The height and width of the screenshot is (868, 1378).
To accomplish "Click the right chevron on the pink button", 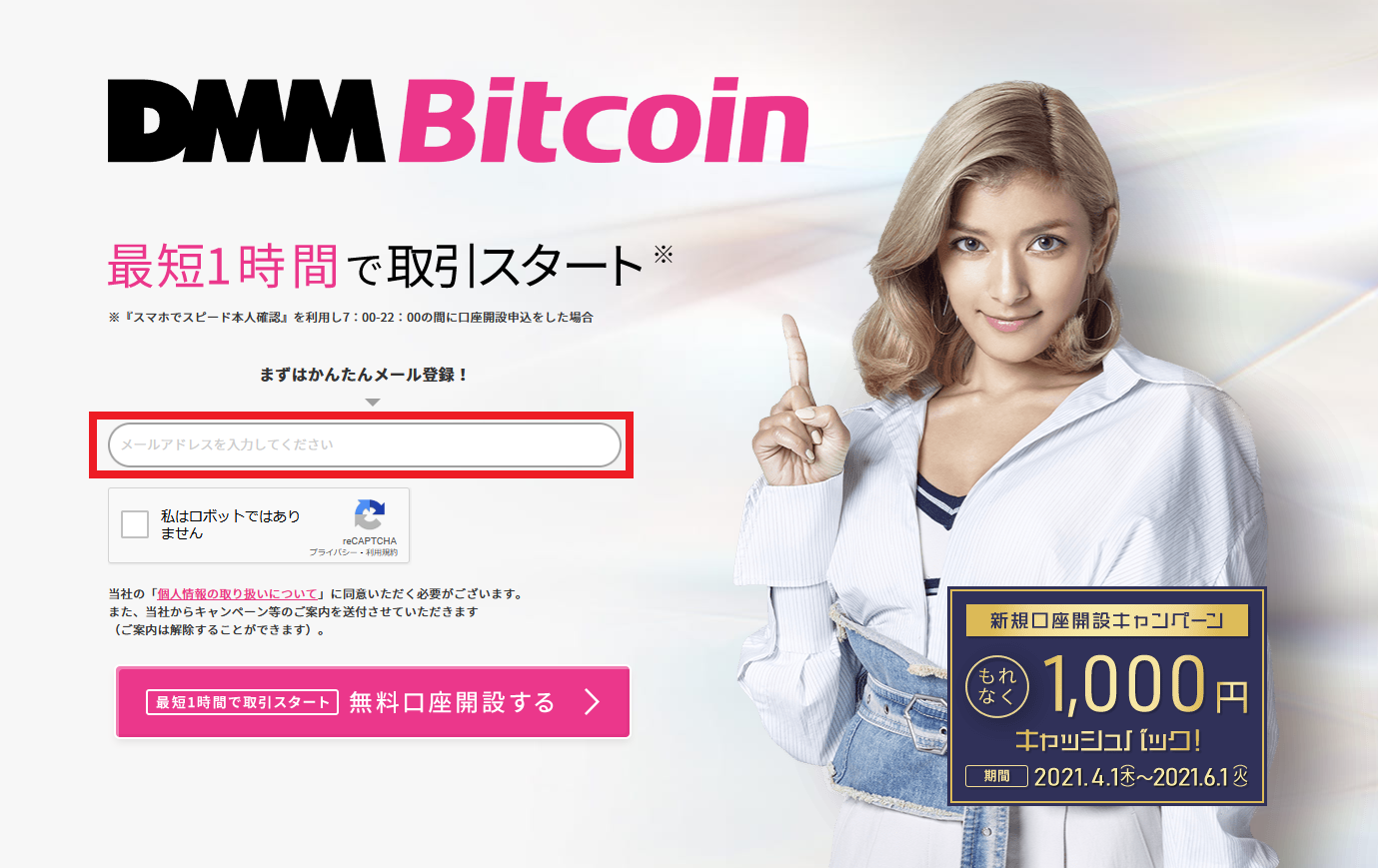I will [x=593, y=702].
